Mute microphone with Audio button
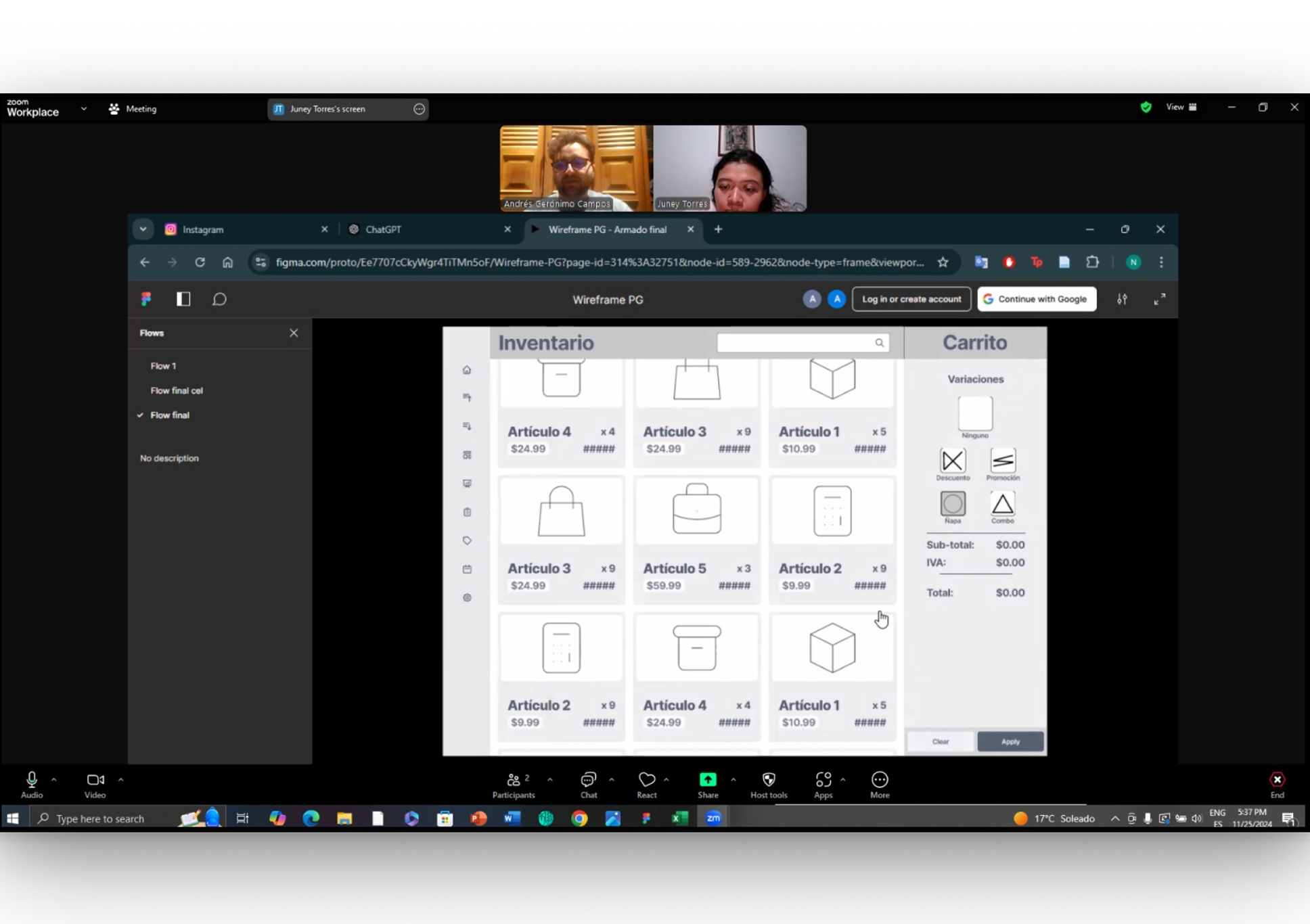The height and width of the screenshot is (924, 1310). pos(31,780)
